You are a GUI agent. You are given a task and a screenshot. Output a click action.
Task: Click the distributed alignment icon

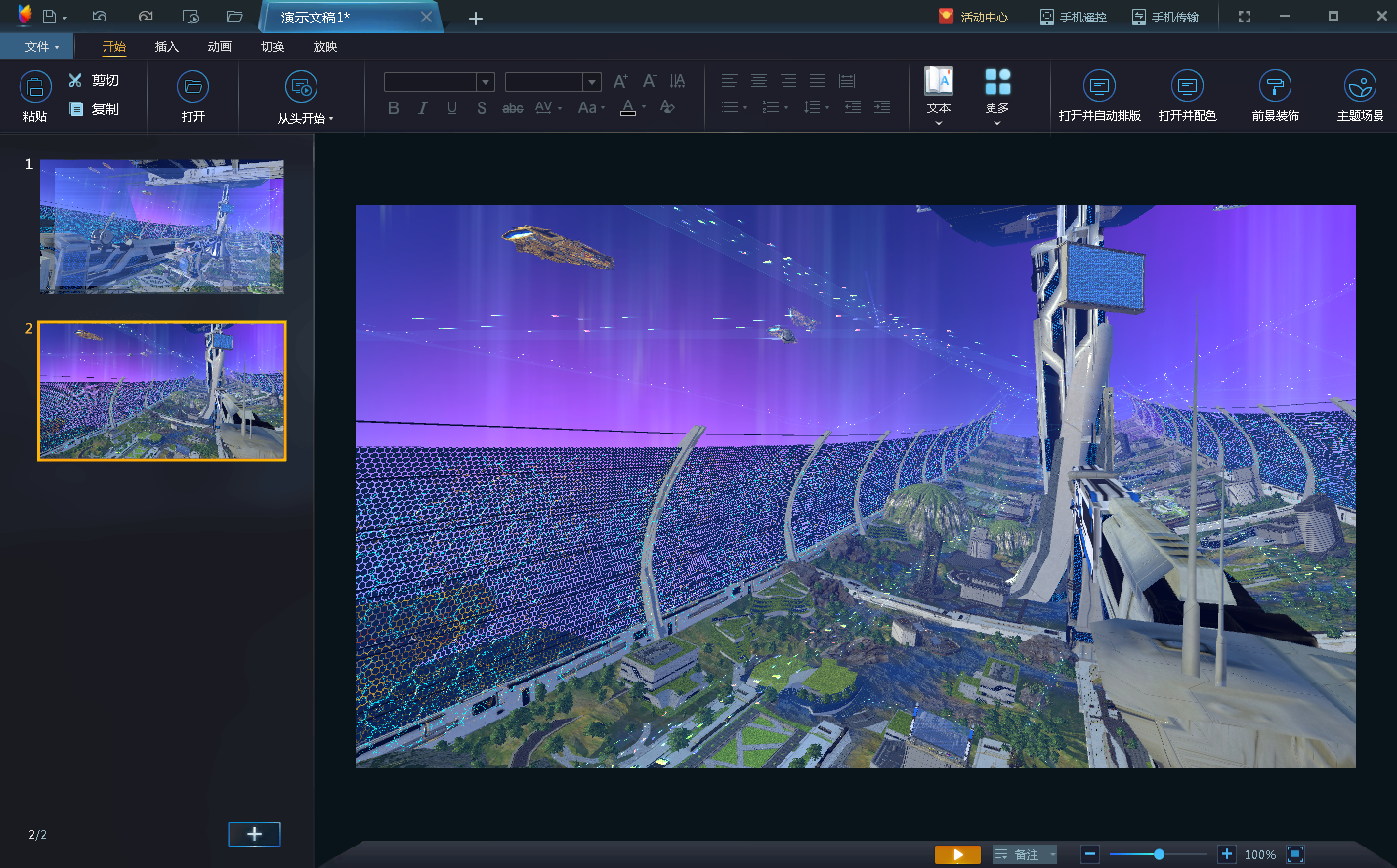[x=847, y=81]
